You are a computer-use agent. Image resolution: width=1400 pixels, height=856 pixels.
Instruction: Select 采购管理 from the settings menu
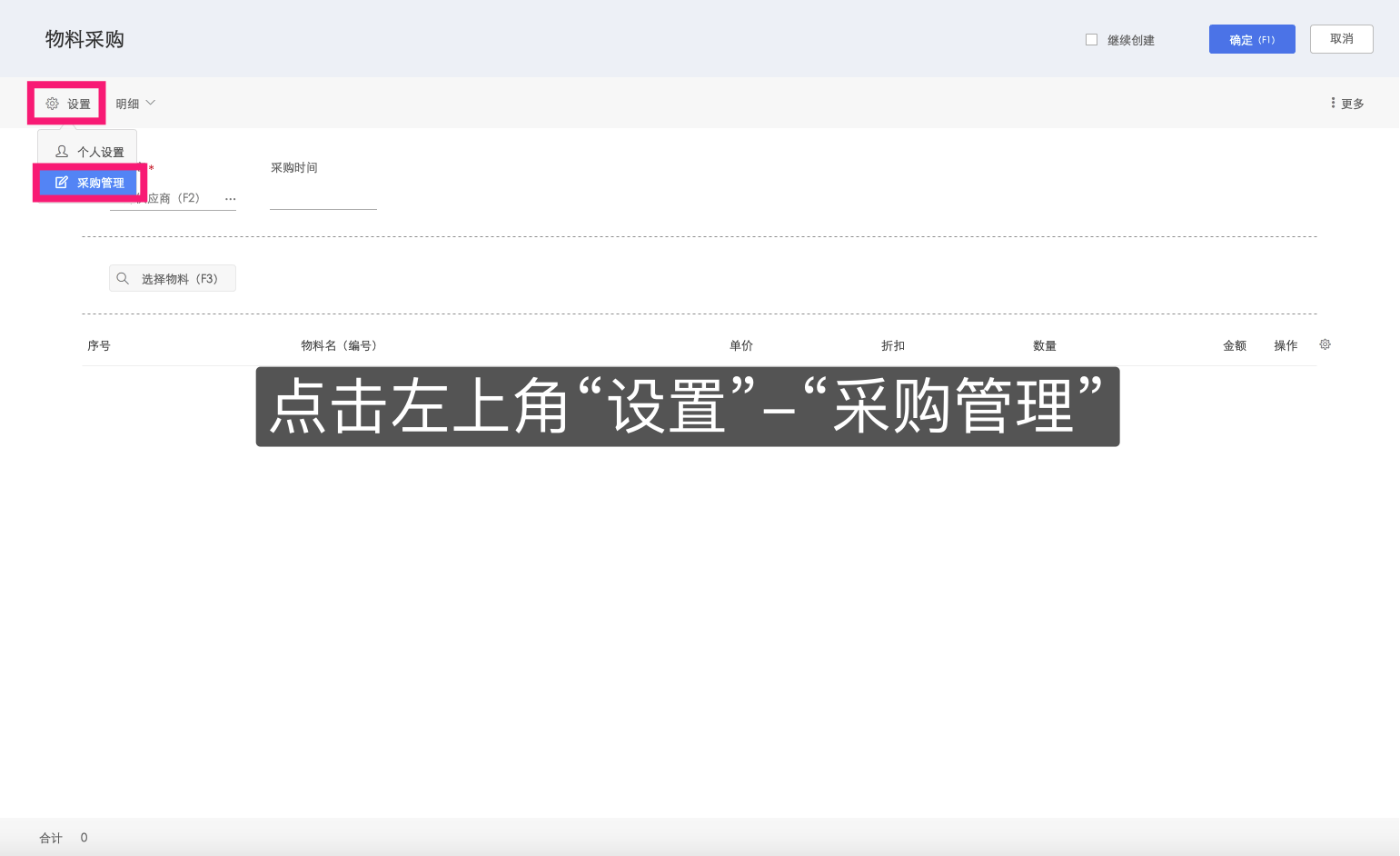[100, 182]
